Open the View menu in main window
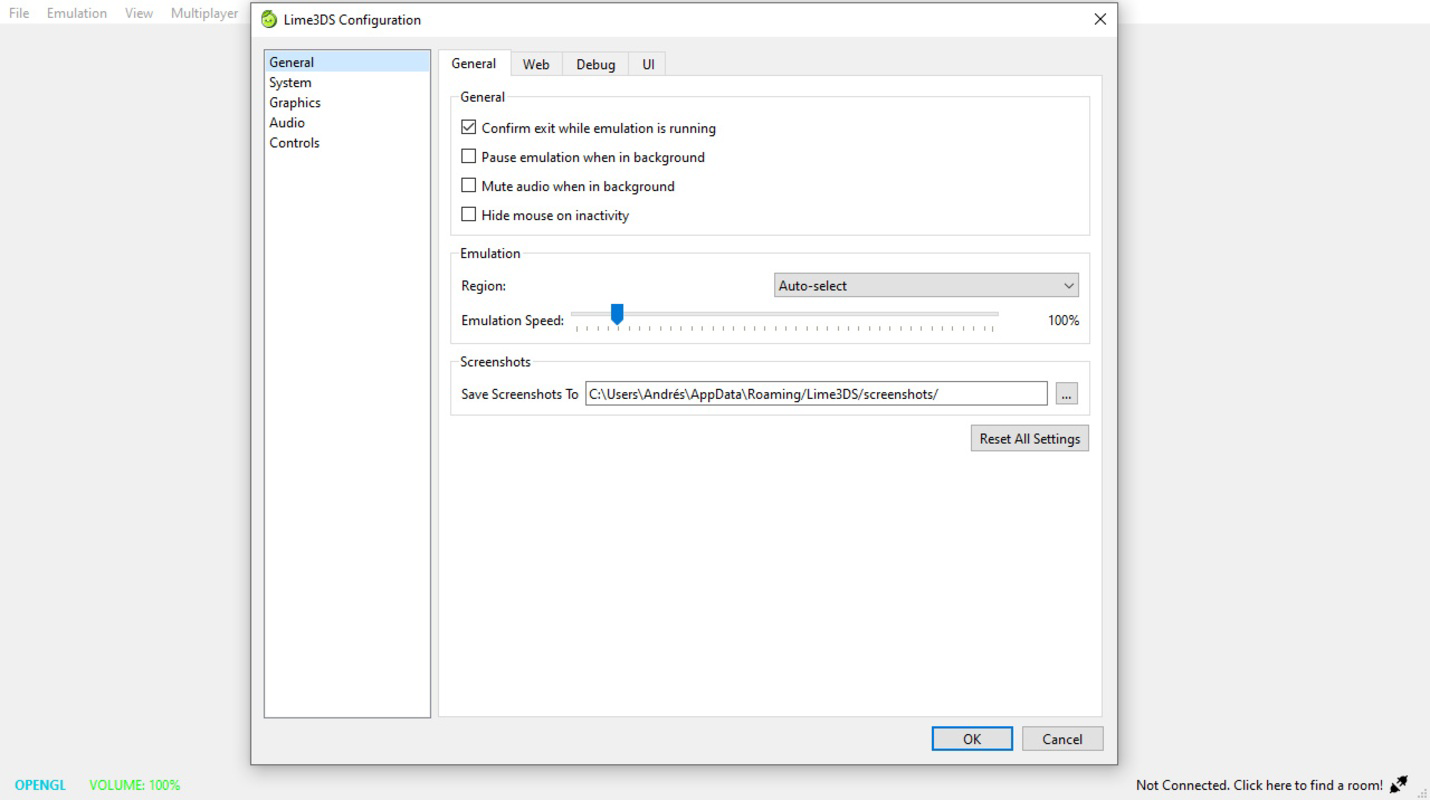 point(139,13)
